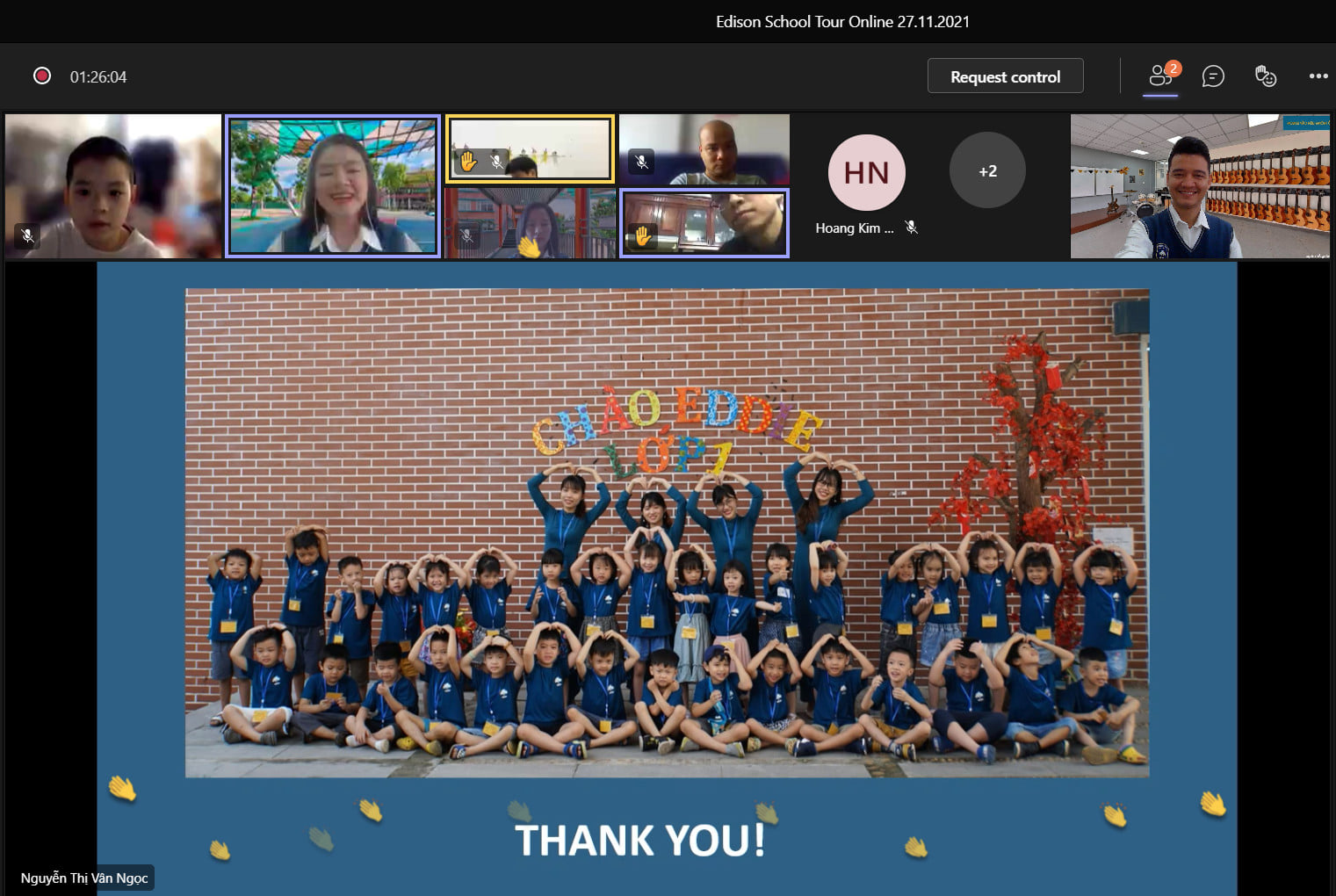Image resolution: width=1336 pixels, height=896 pixels.
Task: Click the Edison School Tour Online title
Action: point(842,22)
